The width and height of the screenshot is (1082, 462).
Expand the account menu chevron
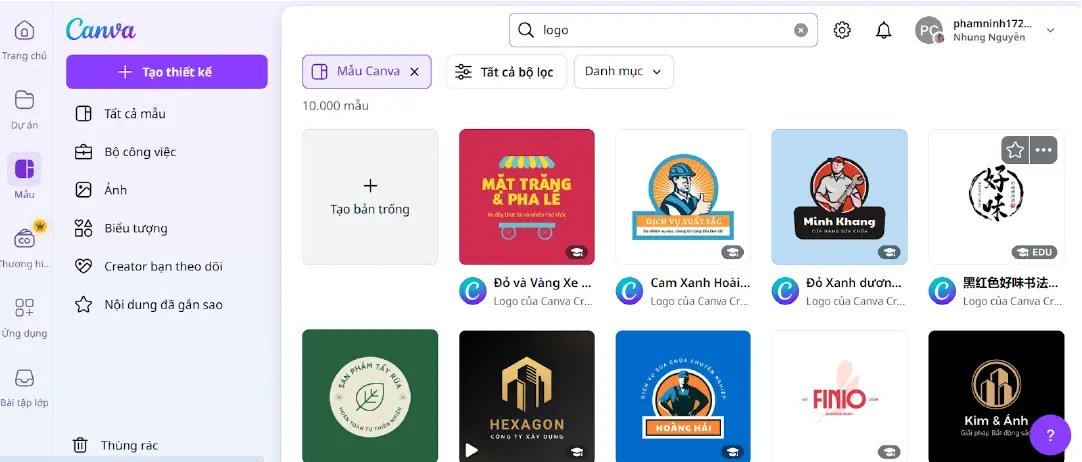pos(1050,30)
